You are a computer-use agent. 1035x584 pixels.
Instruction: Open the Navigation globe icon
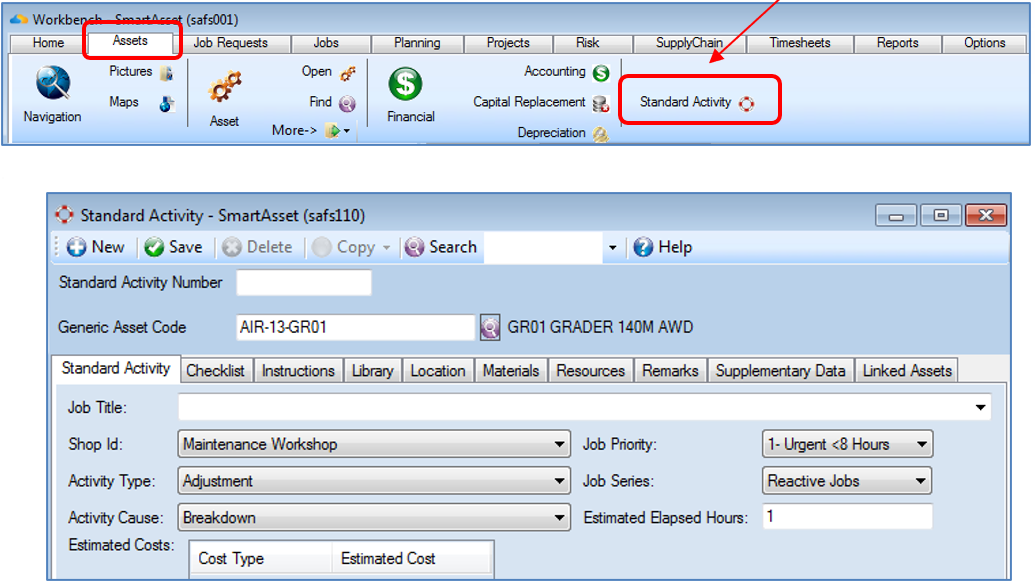click(53, 83)
